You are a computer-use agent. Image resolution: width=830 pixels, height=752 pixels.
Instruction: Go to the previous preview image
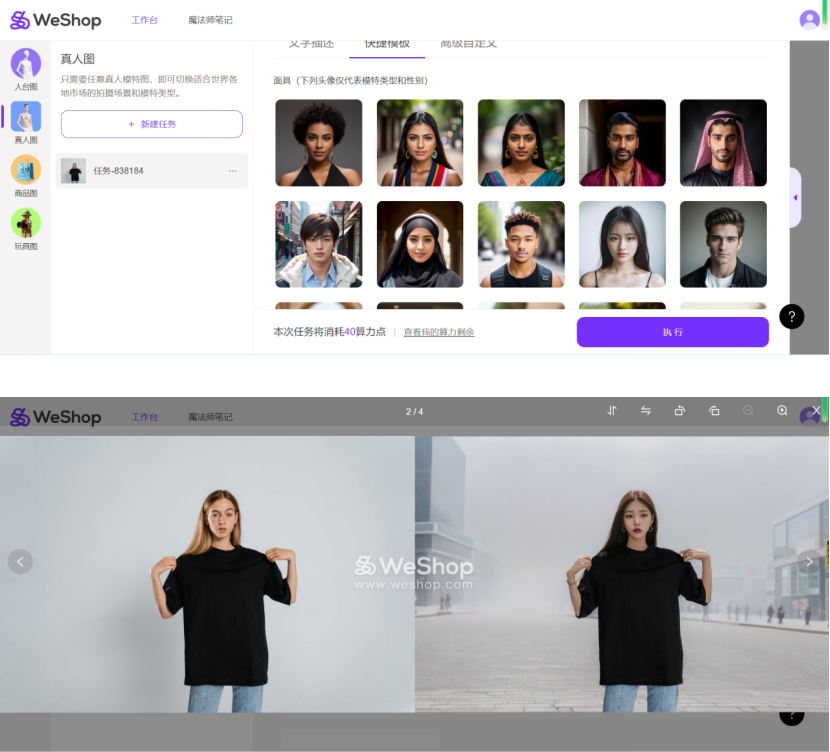(x=20, y=561)
